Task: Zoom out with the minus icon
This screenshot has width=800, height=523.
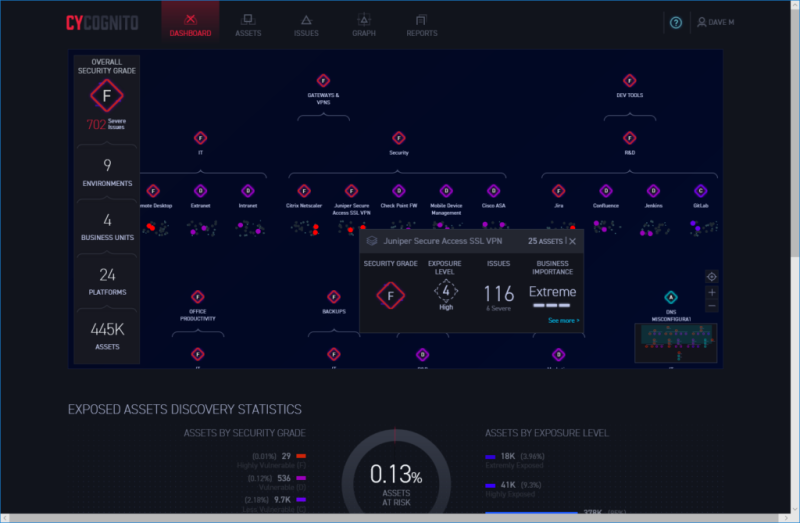Action: [712, 306]
